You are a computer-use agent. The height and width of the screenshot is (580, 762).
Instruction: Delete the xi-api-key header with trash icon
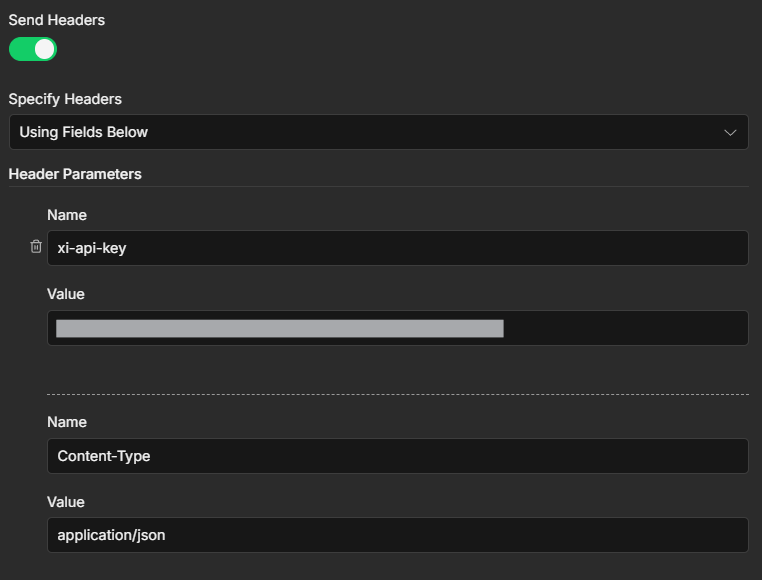[x=36, y=247]
